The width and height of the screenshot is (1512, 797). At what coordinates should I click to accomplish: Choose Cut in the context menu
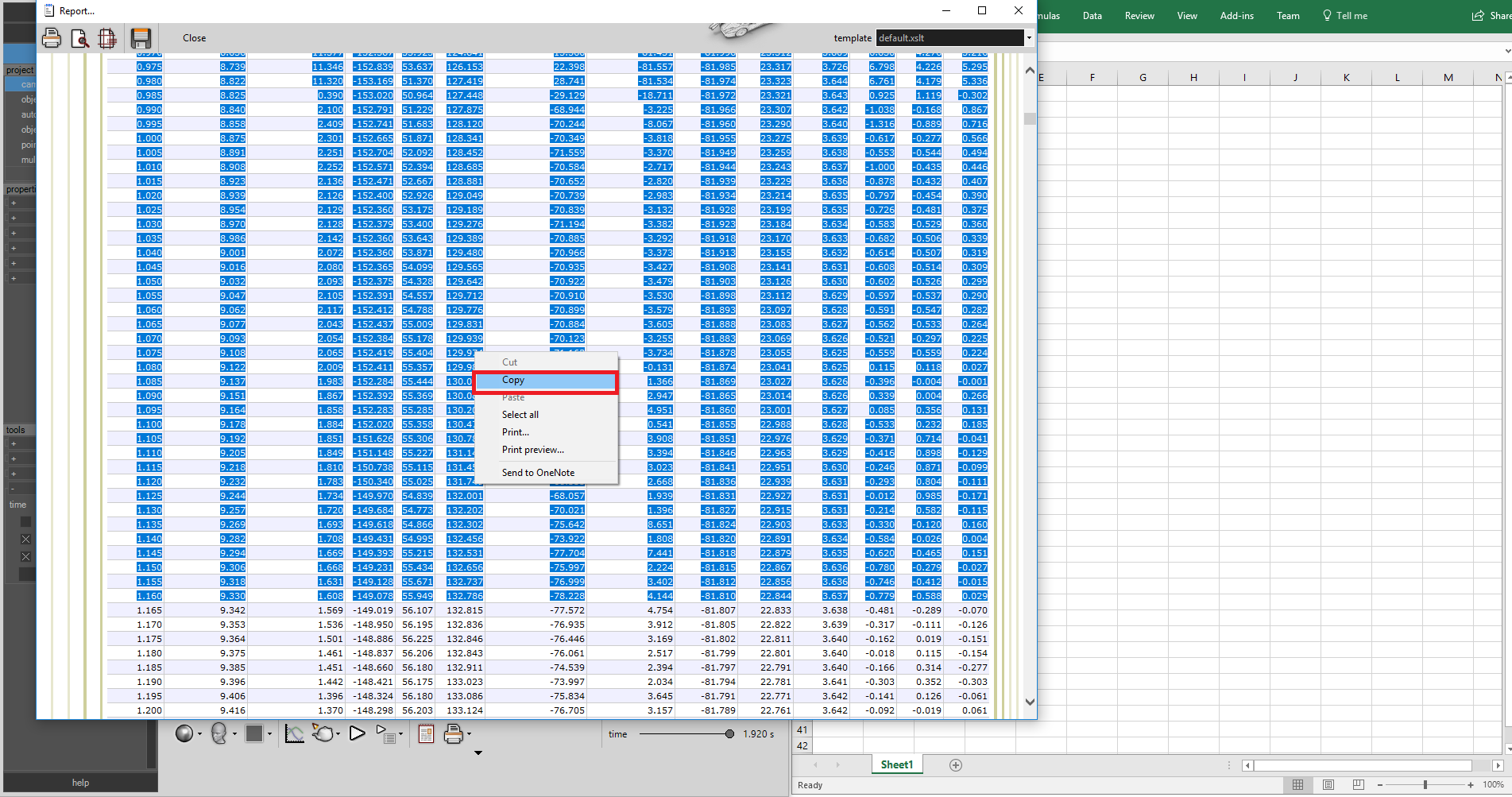tap(546, 362)
